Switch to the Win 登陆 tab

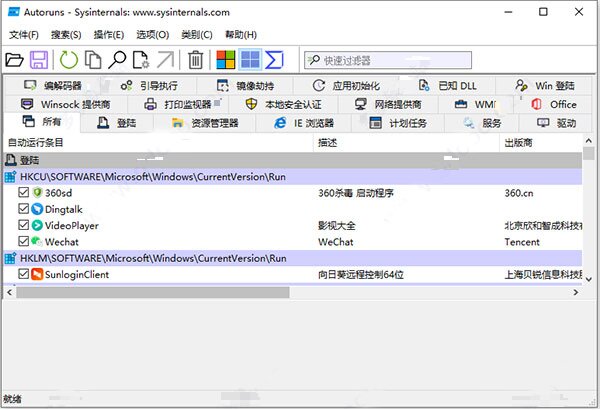(x=545, y=85)
